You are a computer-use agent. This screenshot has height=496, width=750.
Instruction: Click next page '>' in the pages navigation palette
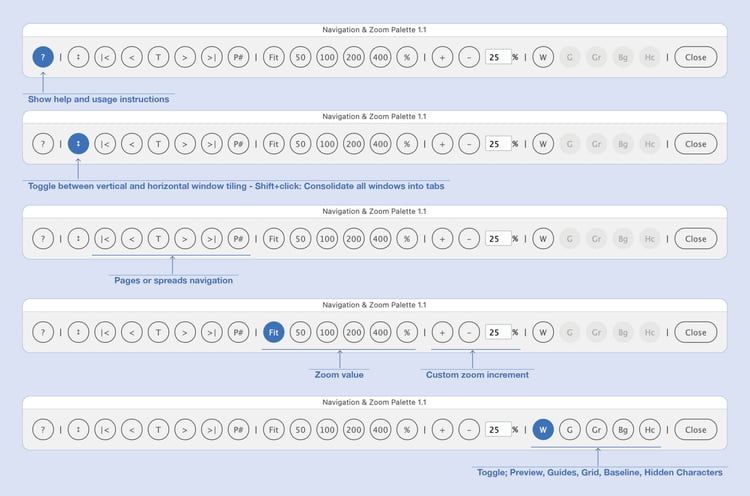click(x=185, y=239)
